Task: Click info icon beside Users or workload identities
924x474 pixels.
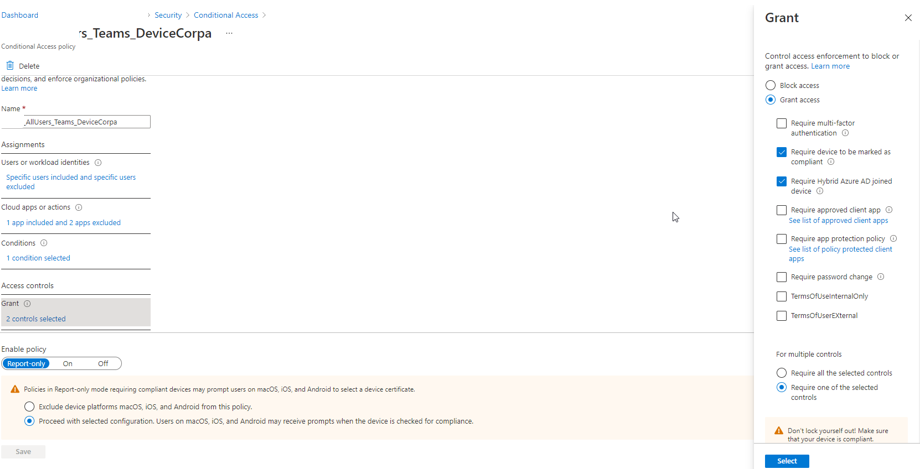Action: tap(98, 162)
